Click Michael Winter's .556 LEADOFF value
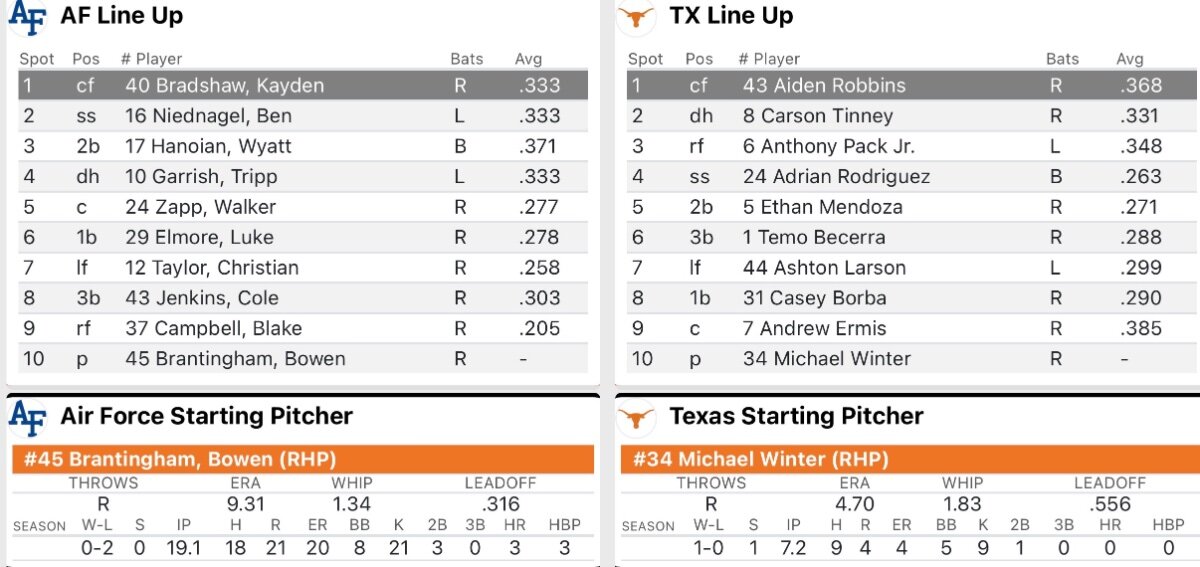This screenshot has width=1200, height=567. tap(1107, 504)
